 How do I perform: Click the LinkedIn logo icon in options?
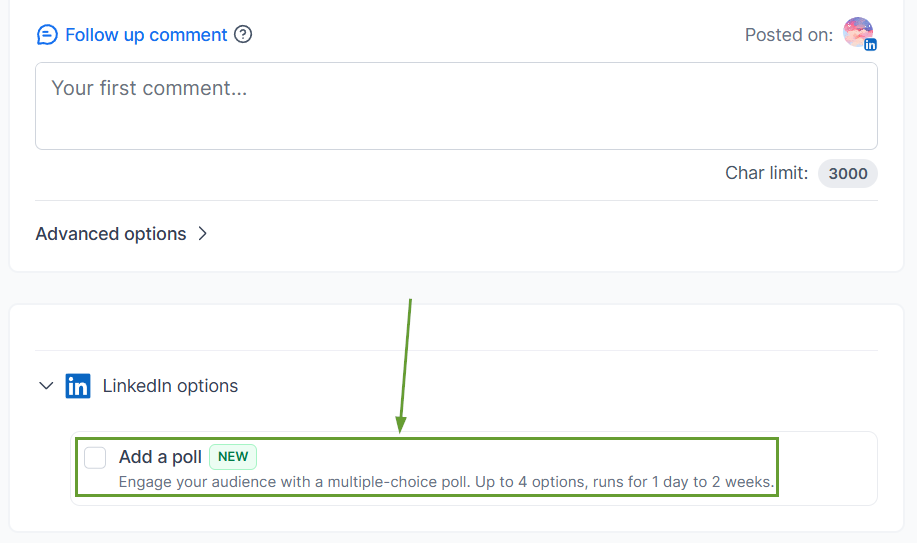(78, 386)
